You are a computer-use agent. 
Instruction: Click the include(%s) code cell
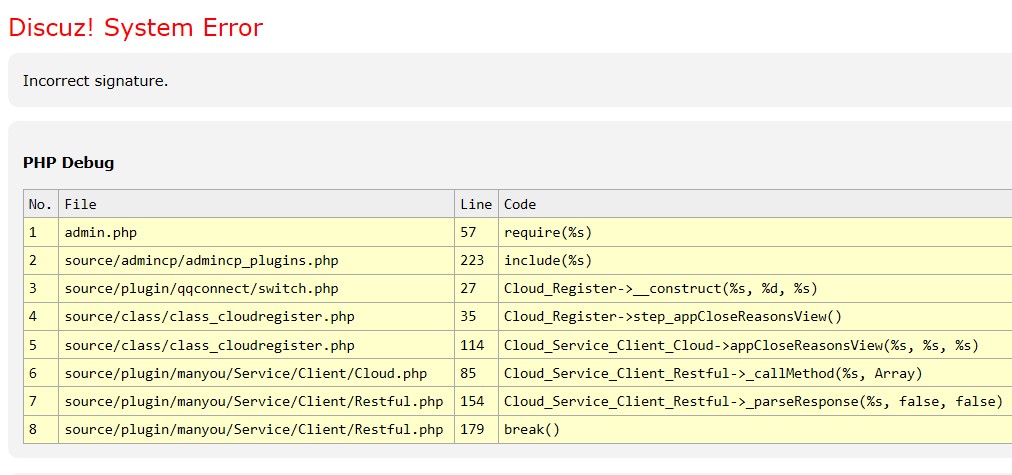[x=548, y=261]
